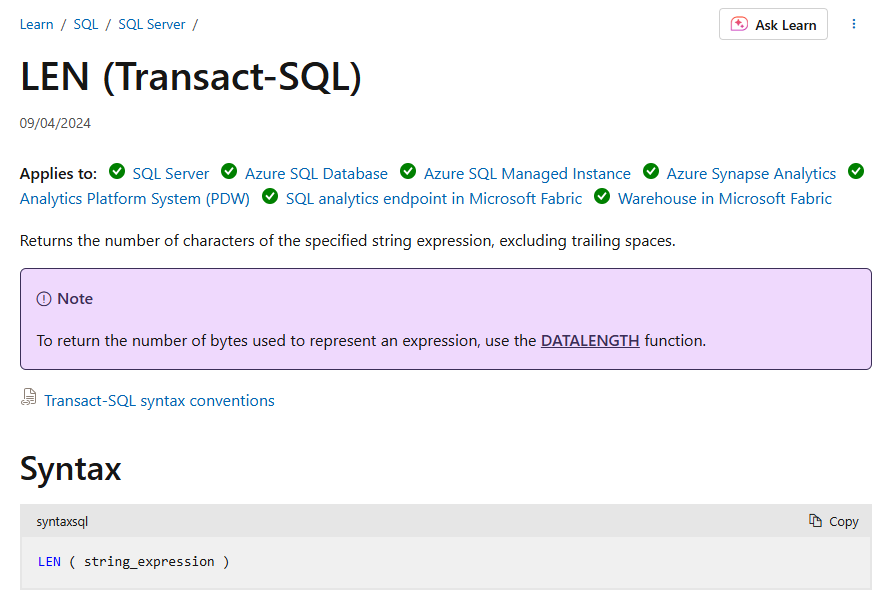
Task: Click the Copy icon in syntaxsql block
Action: click(815, 520)
